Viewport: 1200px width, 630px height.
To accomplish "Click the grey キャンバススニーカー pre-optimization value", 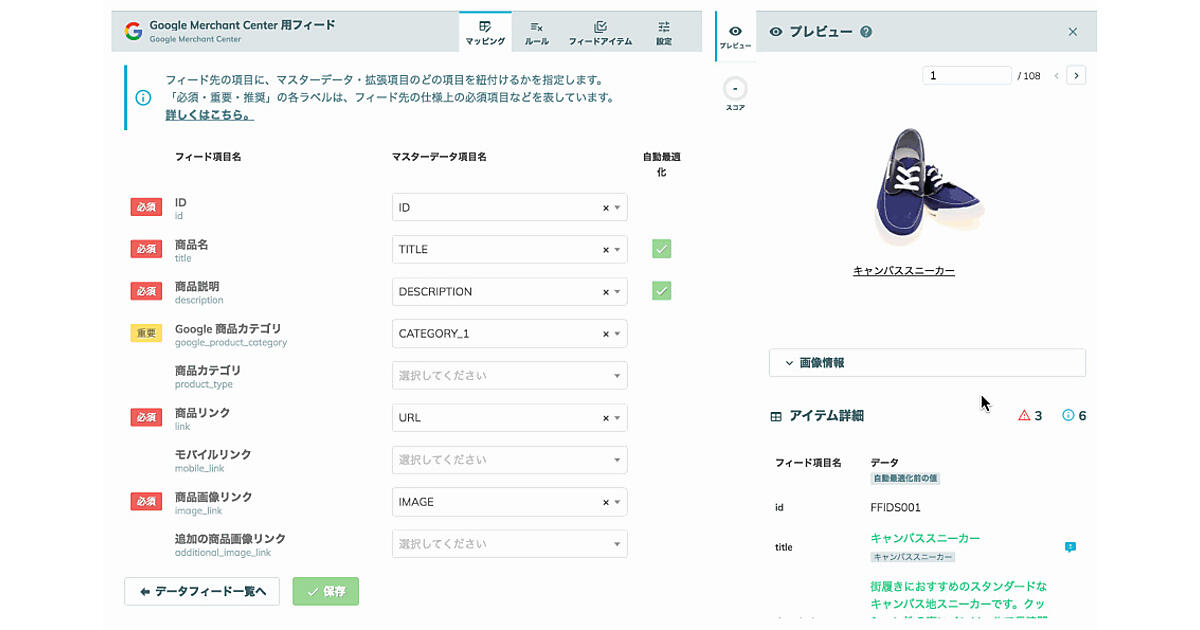I will click(x=913, y=557).
